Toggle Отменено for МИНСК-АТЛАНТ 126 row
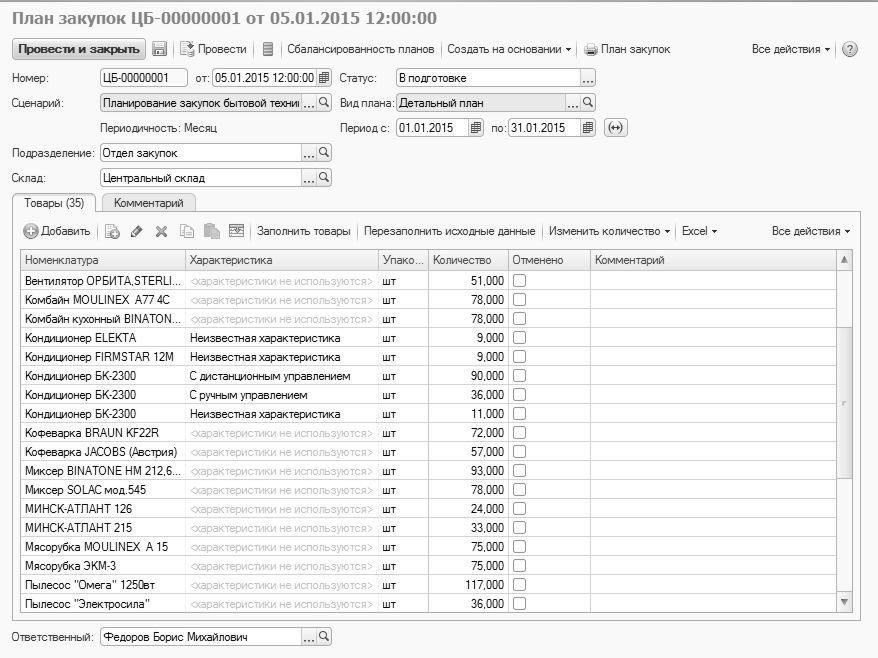The image size is (878, 658). (x=520, y=508)
